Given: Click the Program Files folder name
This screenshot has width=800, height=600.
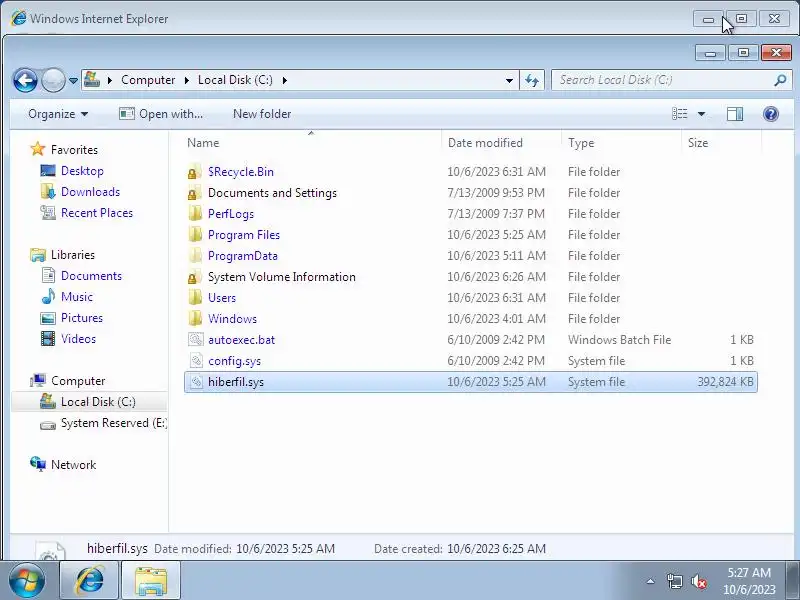Looking at the screenshot, I should point(244,235).
